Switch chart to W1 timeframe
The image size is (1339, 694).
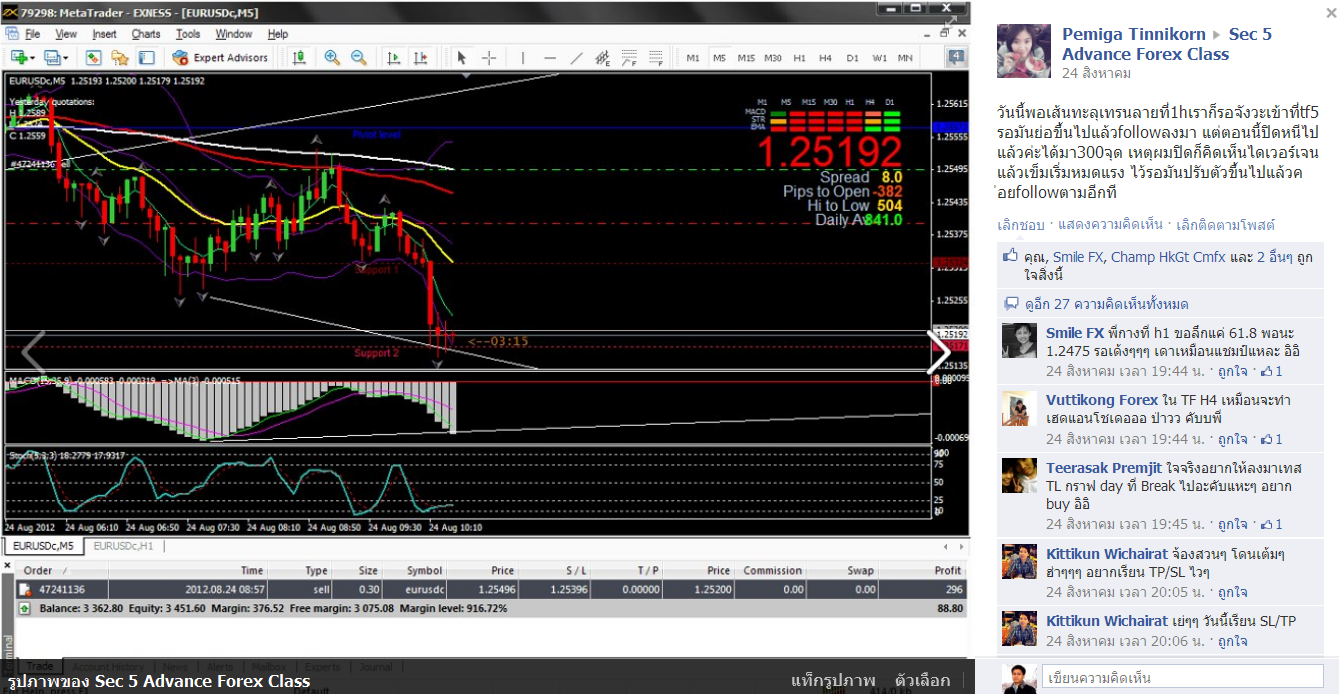pos(879,58)
